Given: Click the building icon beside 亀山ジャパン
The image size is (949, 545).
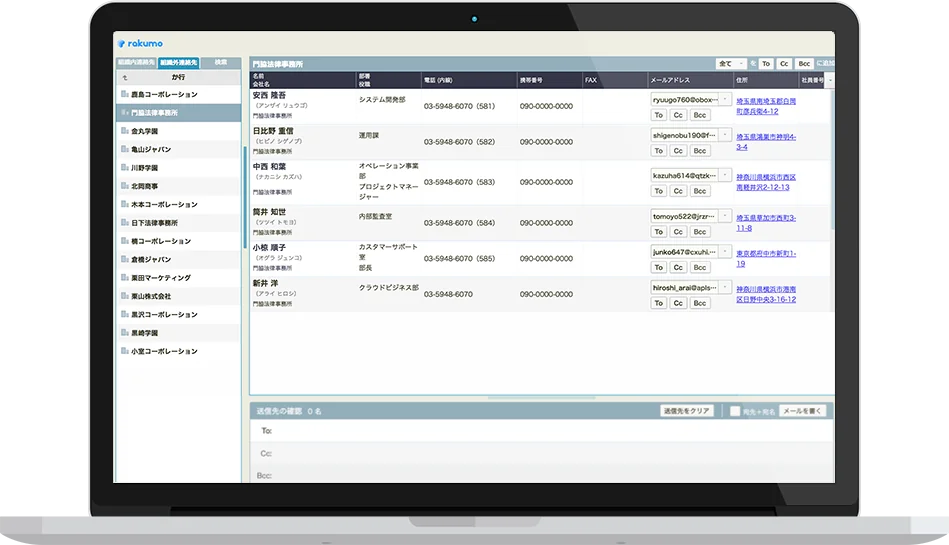Looking at the screenshot, I should [124, 149].
